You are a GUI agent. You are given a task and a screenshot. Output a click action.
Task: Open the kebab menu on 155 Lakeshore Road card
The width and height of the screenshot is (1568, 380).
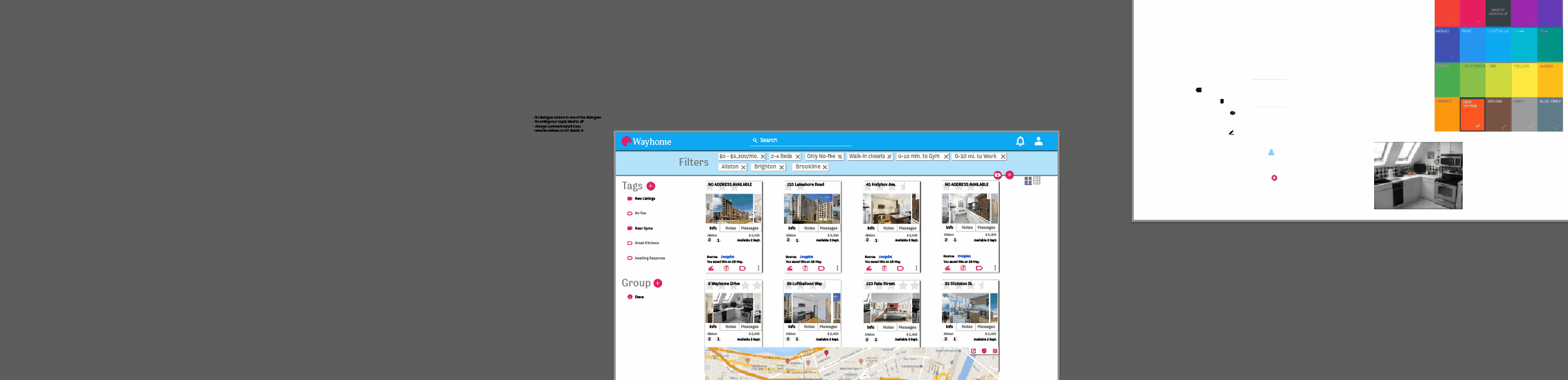[x=837, y=268]
